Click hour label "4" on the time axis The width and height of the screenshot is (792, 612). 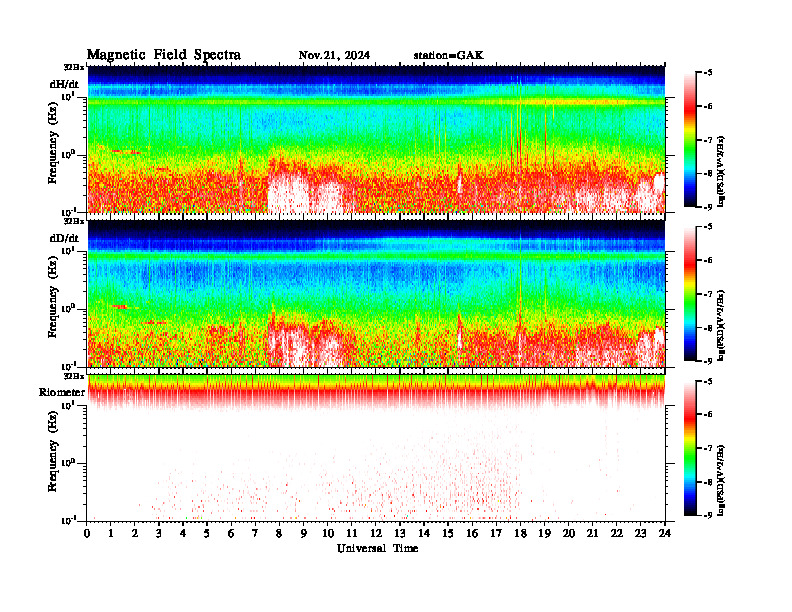tap(183, 534)
